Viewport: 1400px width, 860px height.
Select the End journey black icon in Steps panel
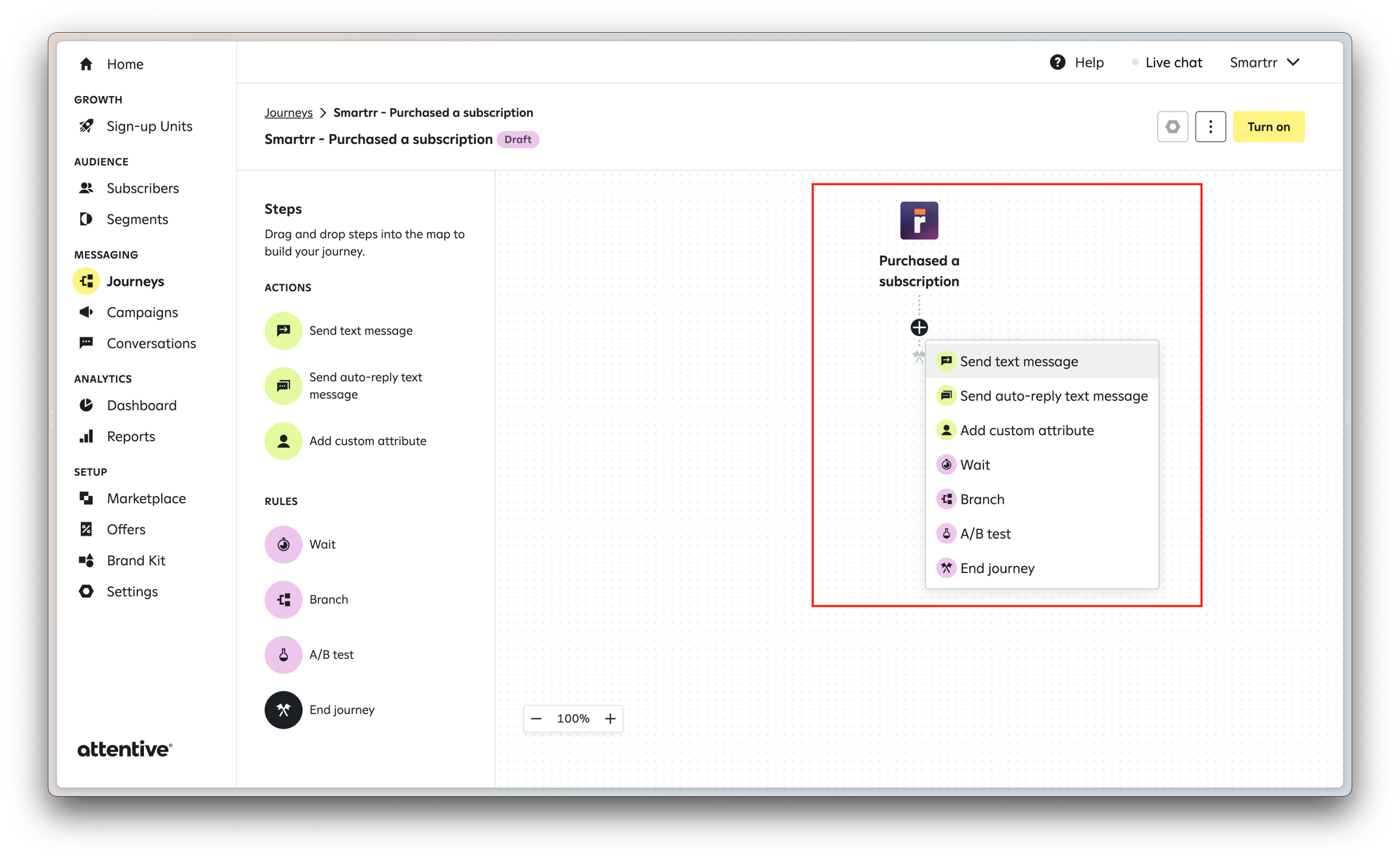coord(283,709)
